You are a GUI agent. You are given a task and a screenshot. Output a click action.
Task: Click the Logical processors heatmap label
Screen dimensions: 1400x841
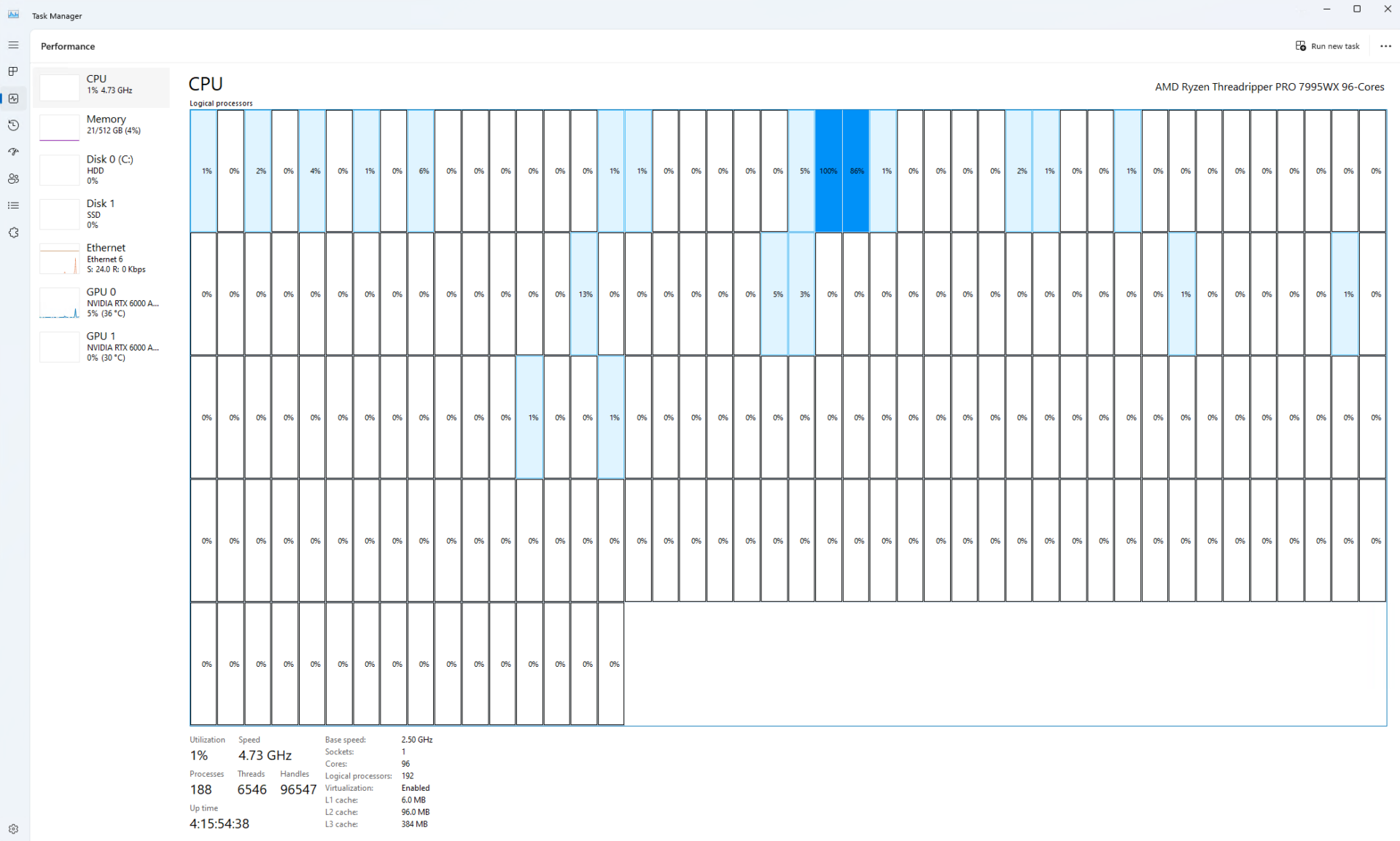(220, 103)
